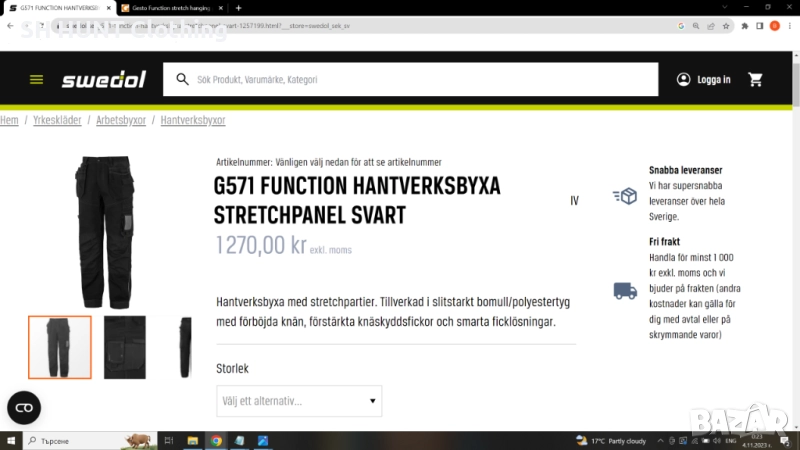Open the round chat widget button
The height and width of the screenshot is (450, 800).
pos(24,407)
